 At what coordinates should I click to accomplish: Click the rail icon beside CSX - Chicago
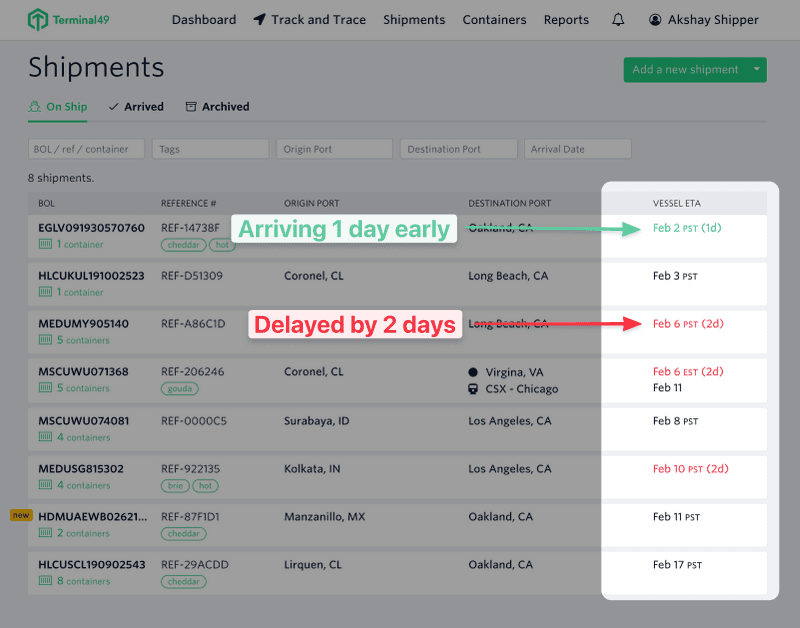tap(473, 389)
